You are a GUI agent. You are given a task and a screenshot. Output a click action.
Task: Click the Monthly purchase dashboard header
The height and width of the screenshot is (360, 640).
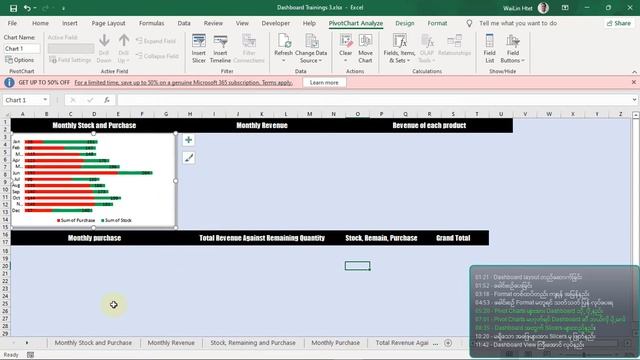point(94,238)
